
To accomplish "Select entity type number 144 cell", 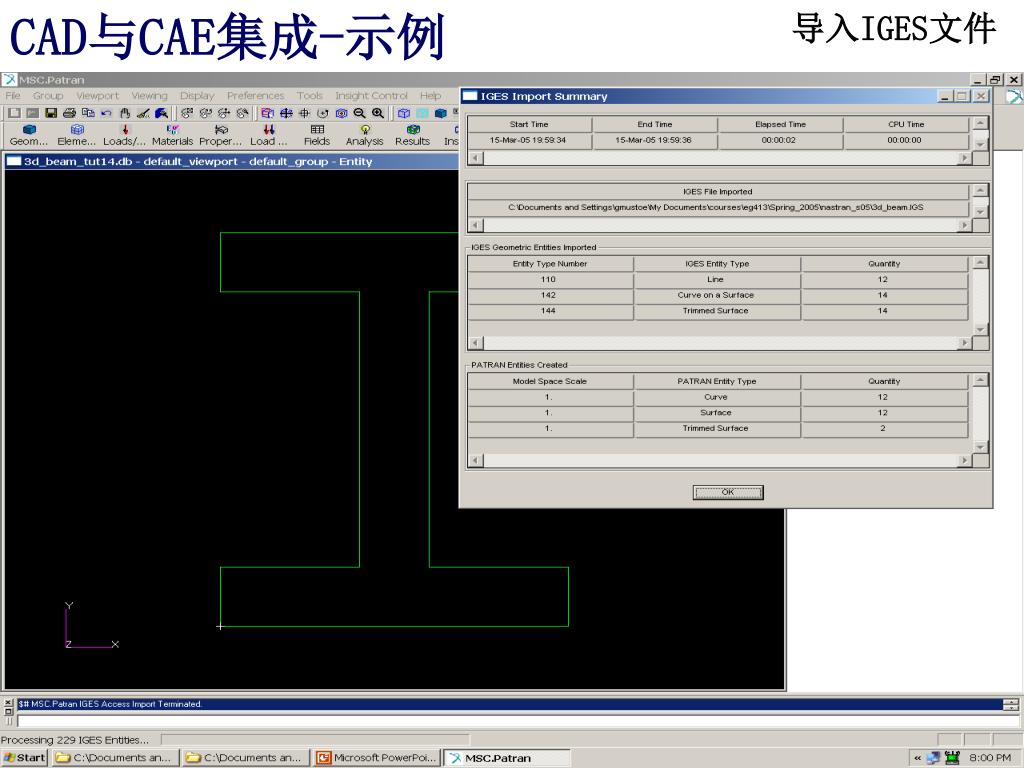I will [550, 311].
